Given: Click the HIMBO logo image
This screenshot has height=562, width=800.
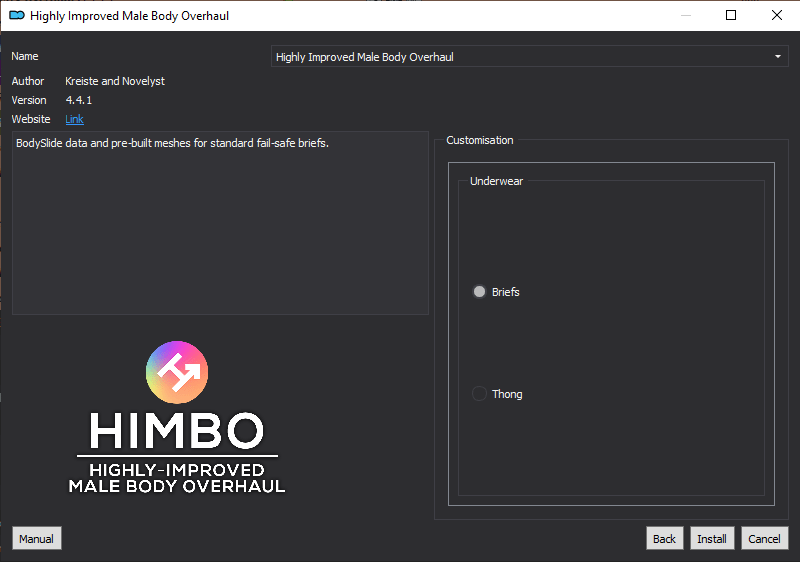Looking at the screenshot, I should (177, 417).
